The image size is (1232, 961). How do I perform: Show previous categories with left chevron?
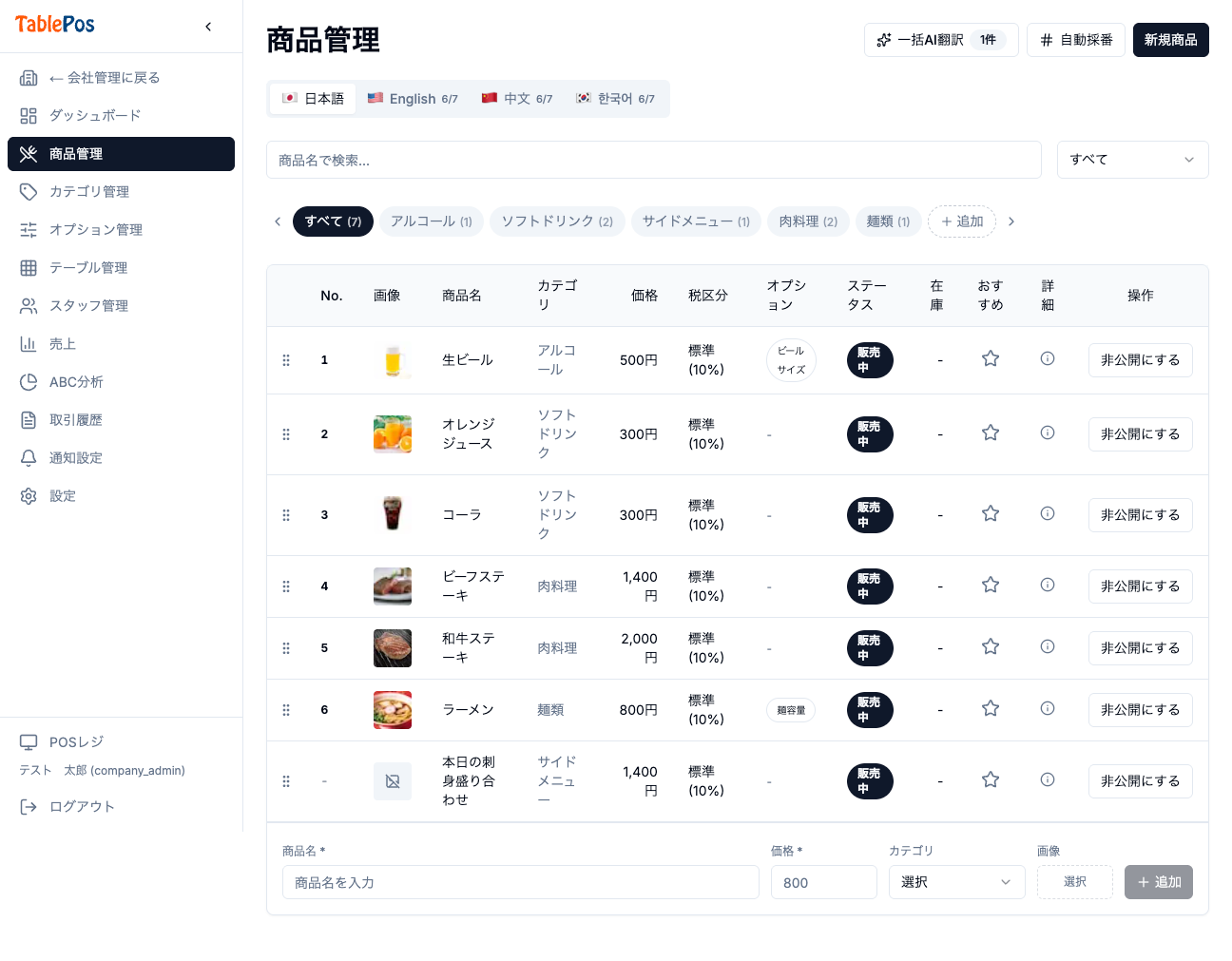[x=278, y=221]
